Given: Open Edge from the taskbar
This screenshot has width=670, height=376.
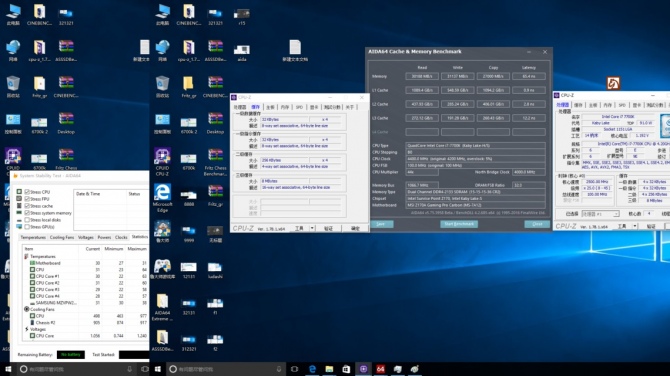Looking at the screenshot, I should pyautogui.click(x=312, y=369).
